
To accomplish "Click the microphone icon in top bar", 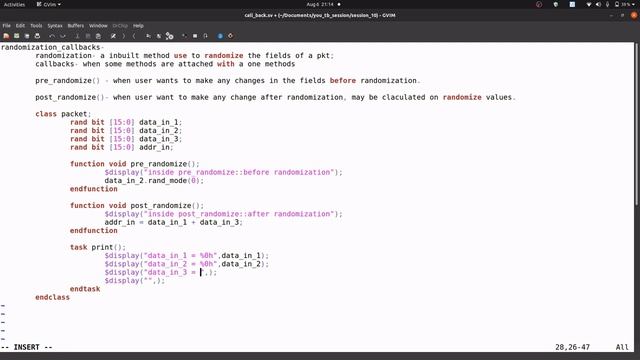I will [x=607, y=4].
